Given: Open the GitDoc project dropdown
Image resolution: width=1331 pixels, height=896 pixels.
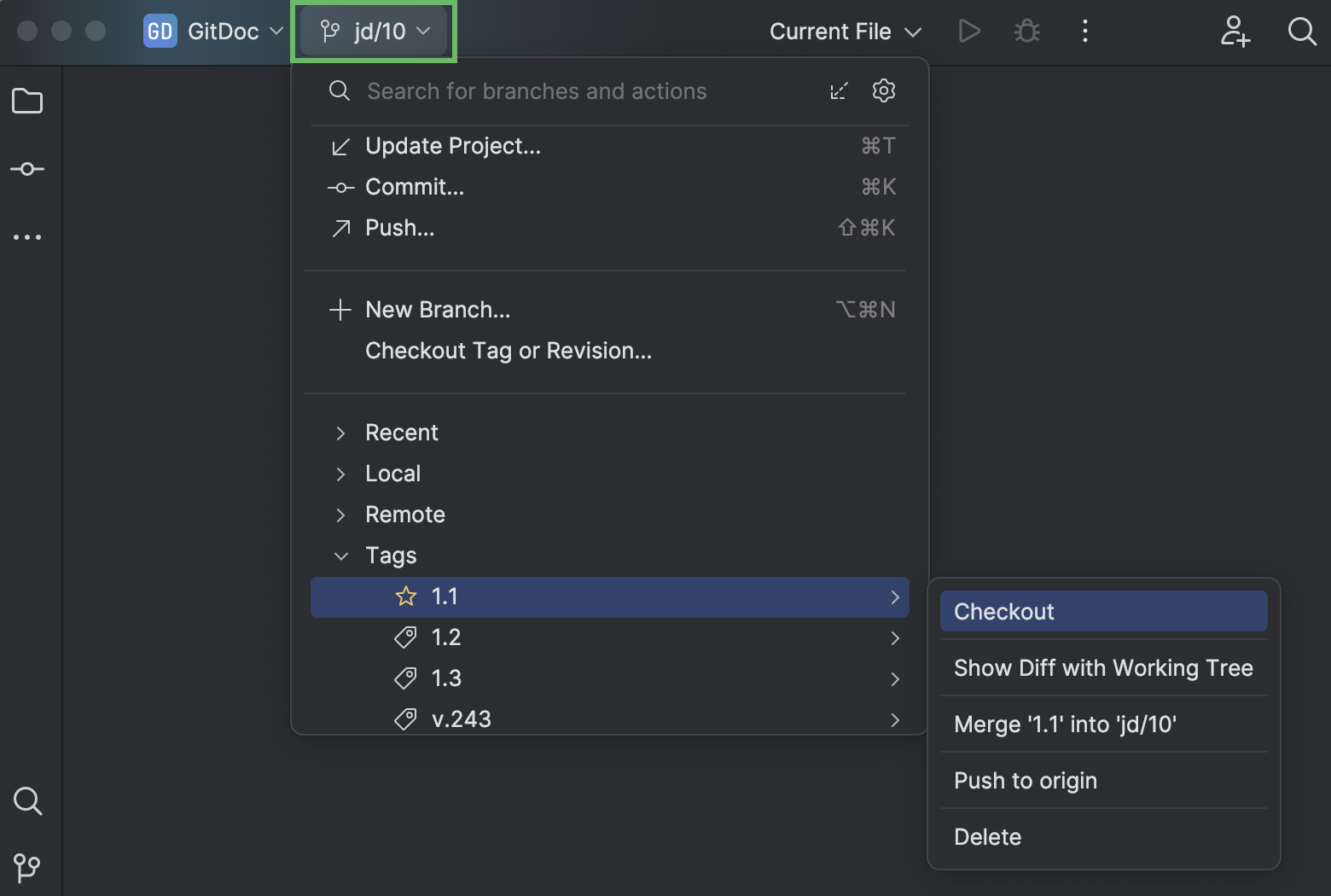Looking at the screenshot, I should click(212, 31).
